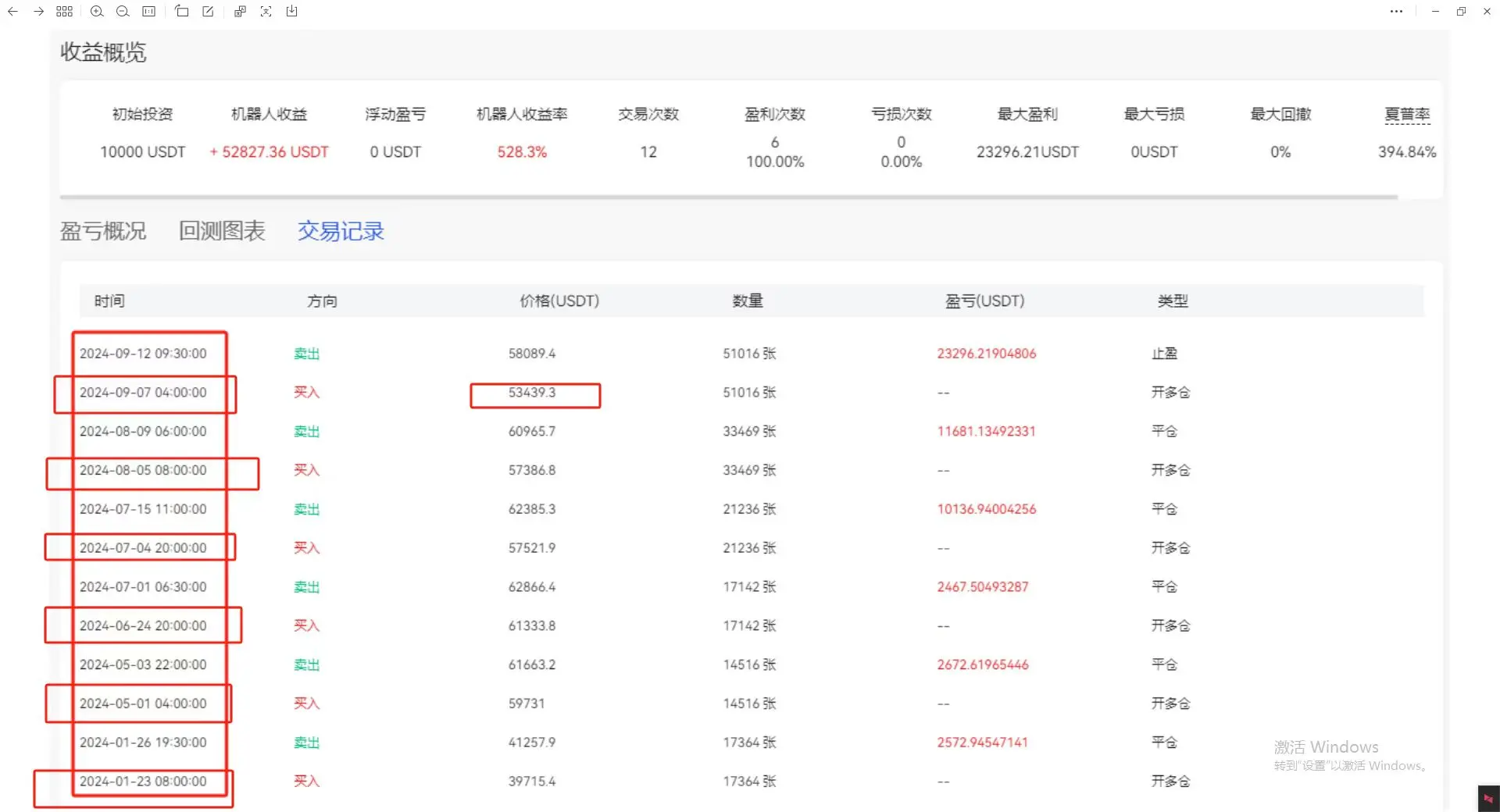Viewport: 1500px width, 812px height.
Task: Click the 类型 column header
Action: coord(1173,301)
